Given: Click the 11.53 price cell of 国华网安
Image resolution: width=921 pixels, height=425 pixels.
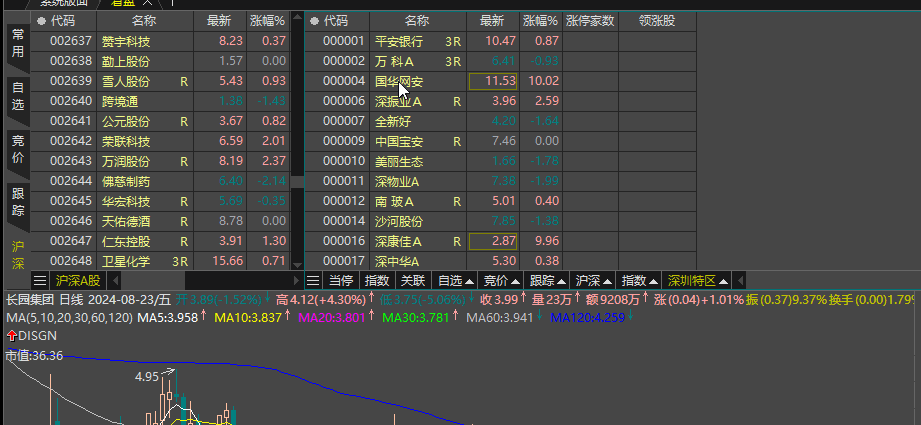Looking at the screenshot, I should (x=493, y=81).
